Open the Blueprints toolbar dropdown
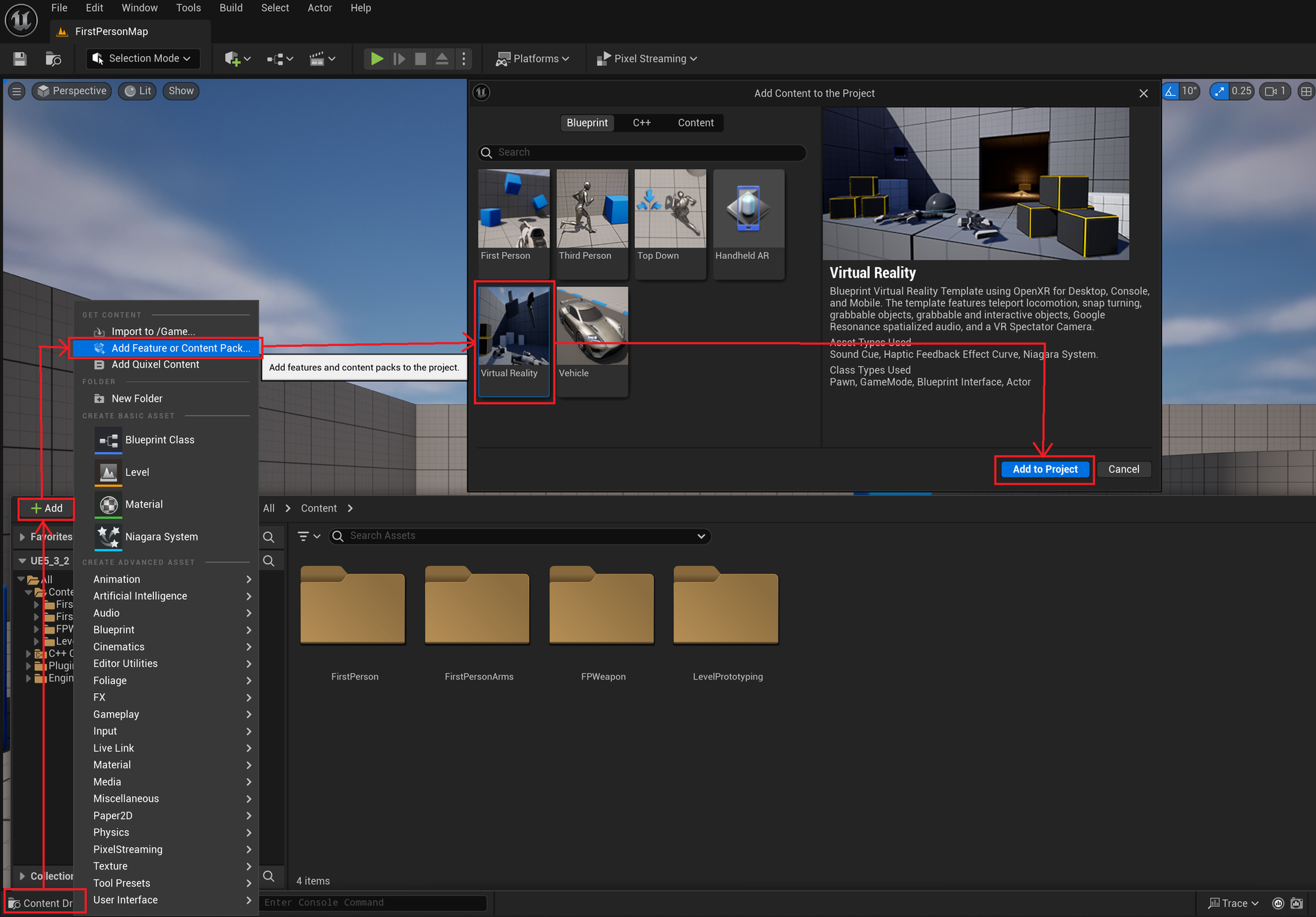 [x=280, y=59]
